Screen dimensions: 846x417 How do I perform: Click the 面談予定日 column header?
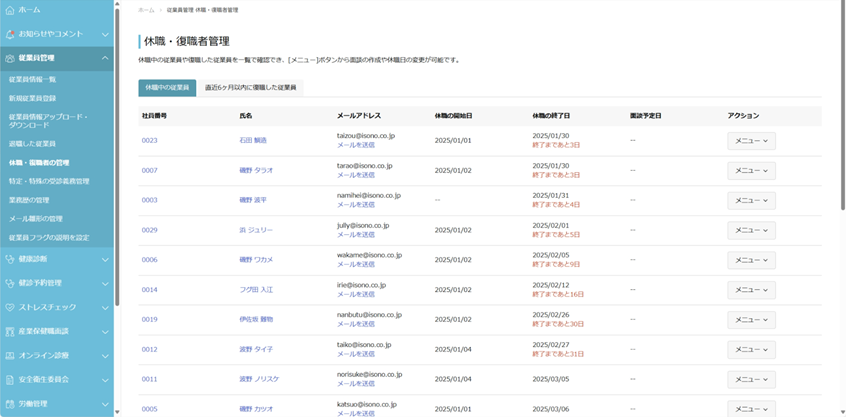645,116
